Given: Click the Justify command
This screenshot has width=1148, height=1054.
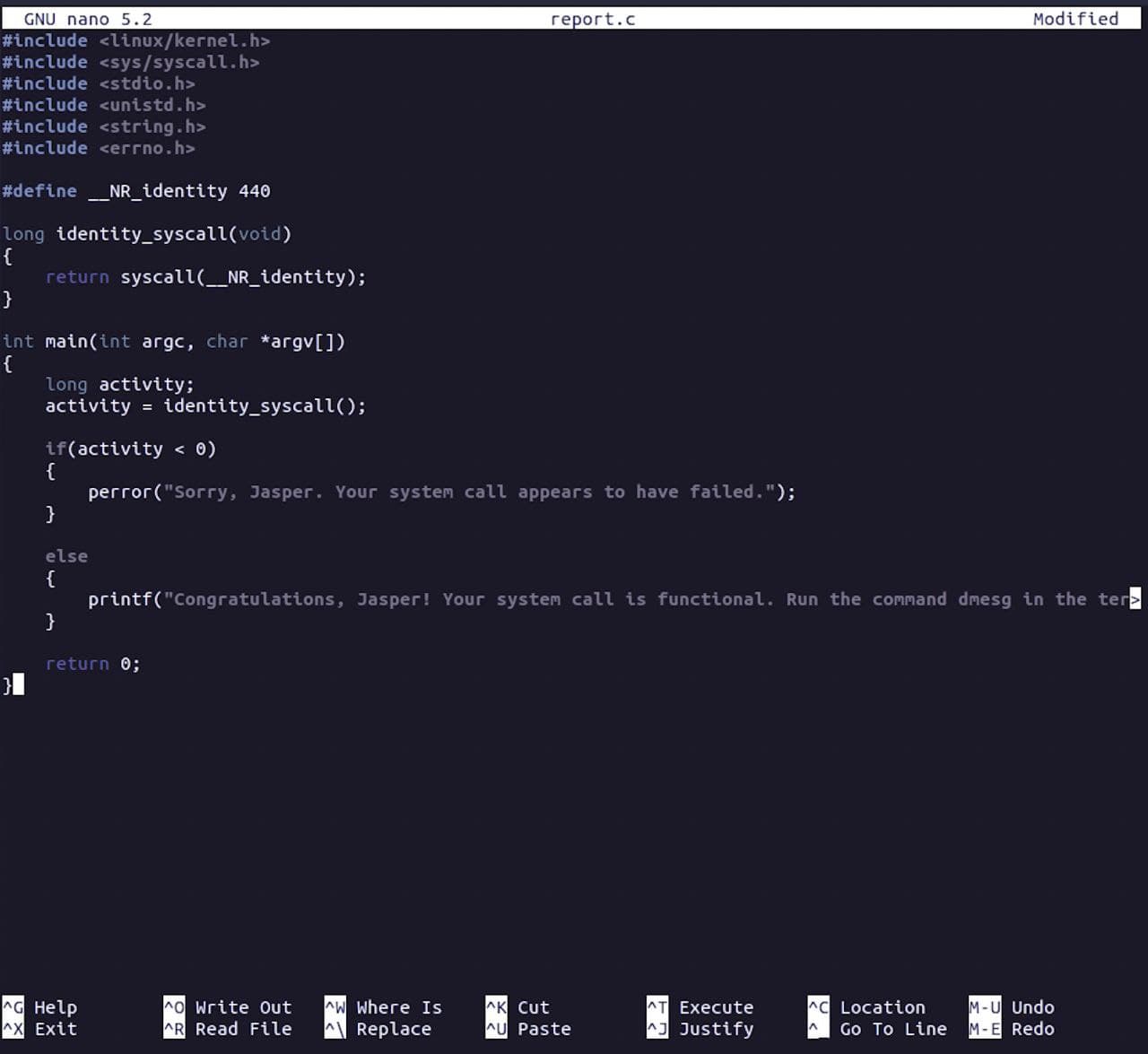Looking at the screenshot, I should tap(716, 1029).
